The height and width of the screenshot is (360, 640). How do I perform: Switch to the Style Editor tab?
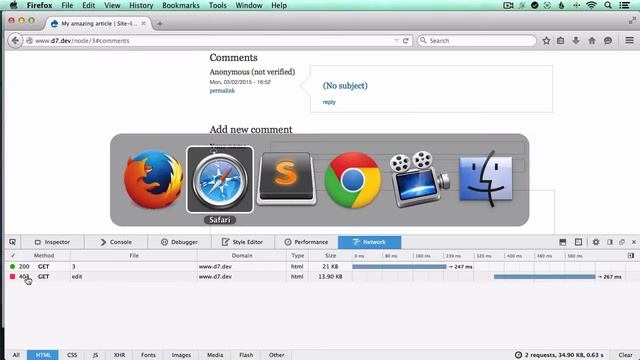[x=243, y=242]
